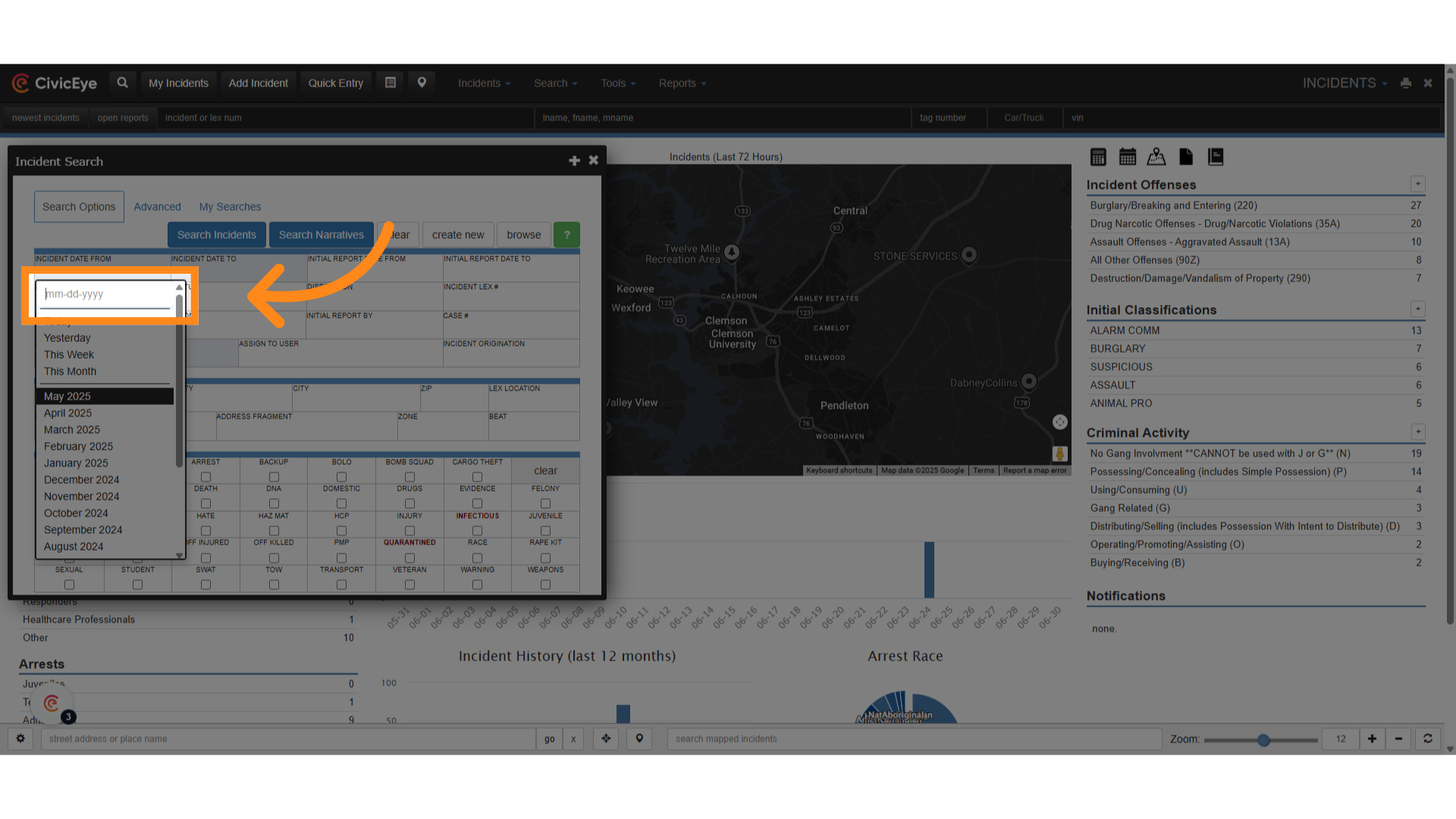Viewport: 1456px width, 819px height.
Task: Open the book icon above Incident Offenses
Action: (1216, 157)
